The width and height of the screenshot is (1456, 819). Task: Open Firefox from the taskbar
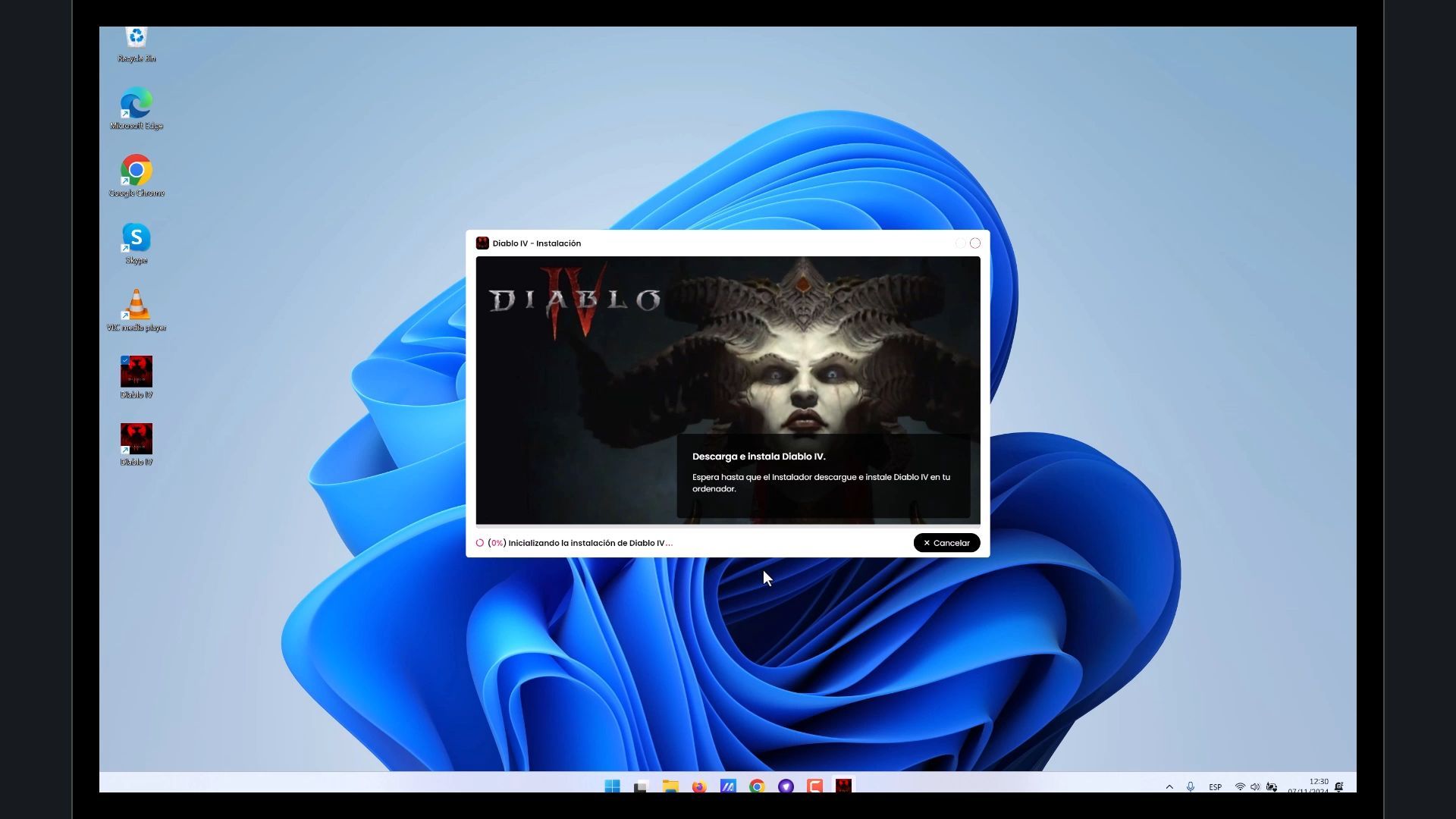point(699,786)
